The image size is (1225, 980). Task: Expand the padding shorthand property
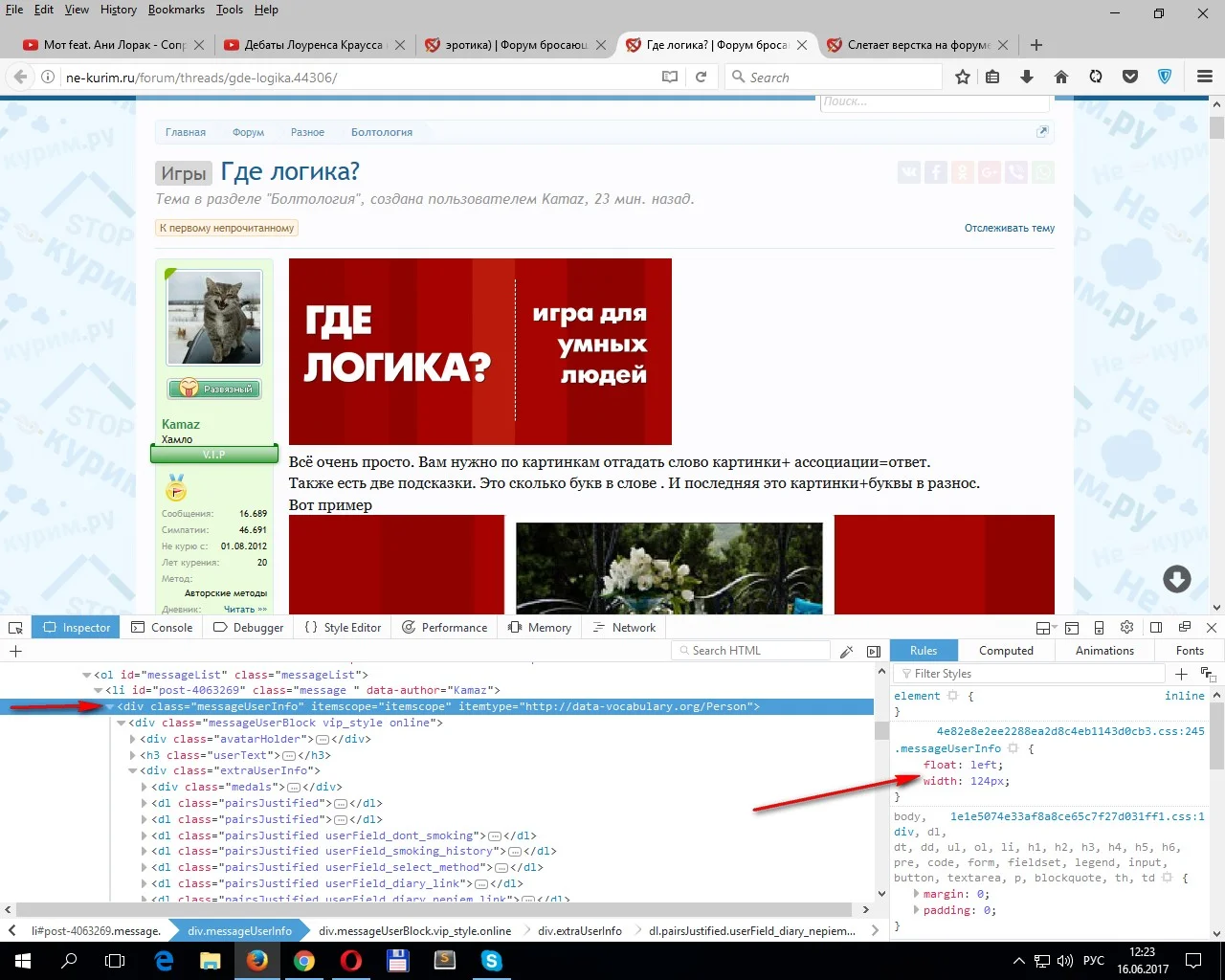point(916,910)
